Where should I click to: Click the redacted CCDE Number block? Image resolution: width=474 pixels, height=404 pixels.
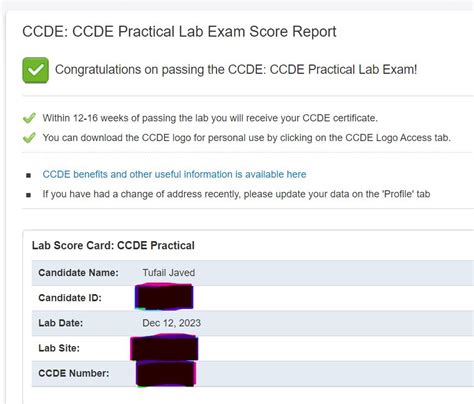166,374
